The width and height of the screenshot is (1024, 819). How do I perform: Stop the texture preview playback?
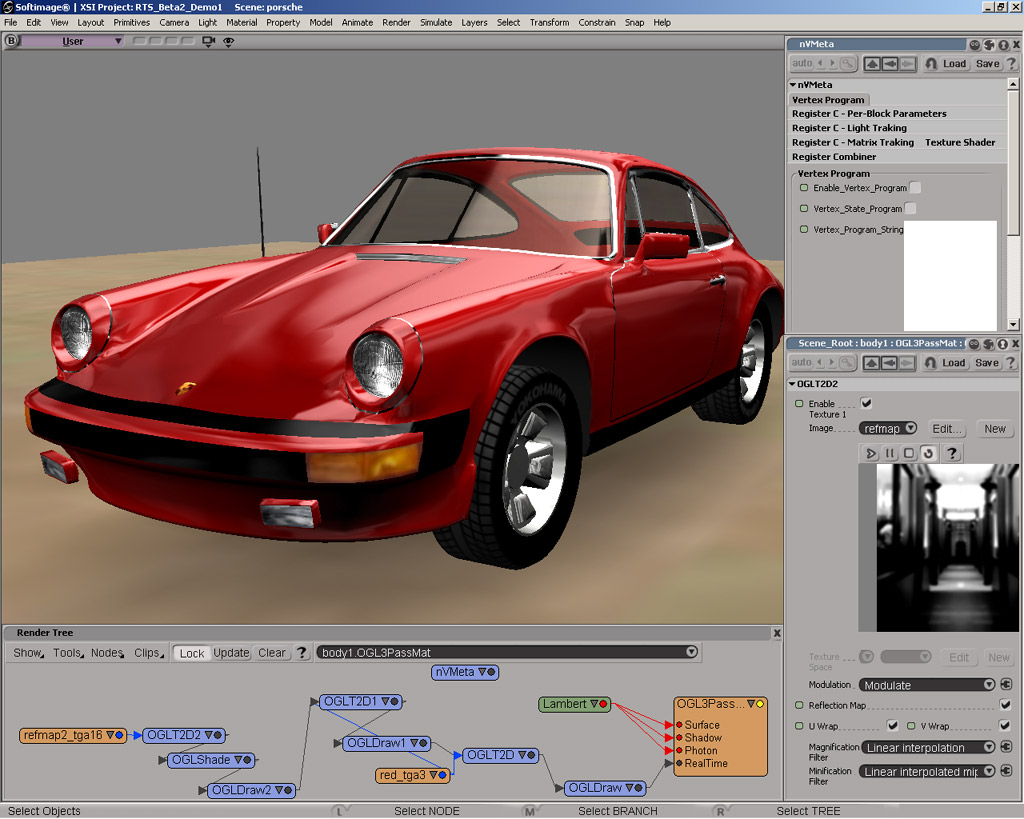tap(908, 453)
